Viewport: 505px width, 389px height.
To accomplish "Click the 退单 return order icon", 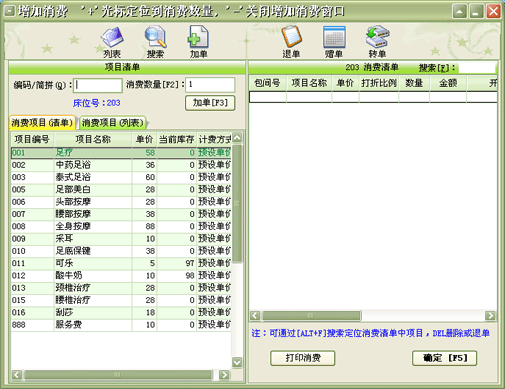I will 291,42.
